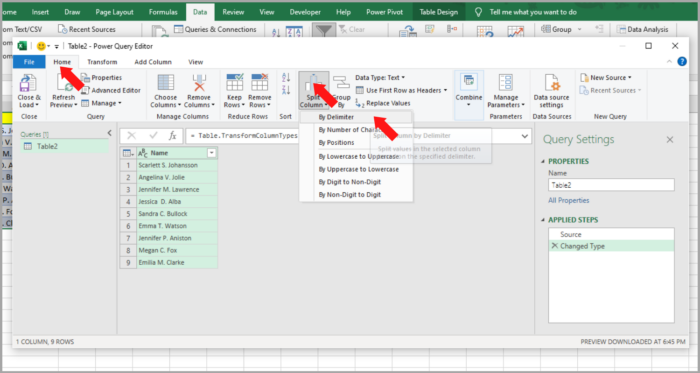Collapse the Power Query ribbon
This screenshot has width=700, height=373.
(x=669, y=62)
